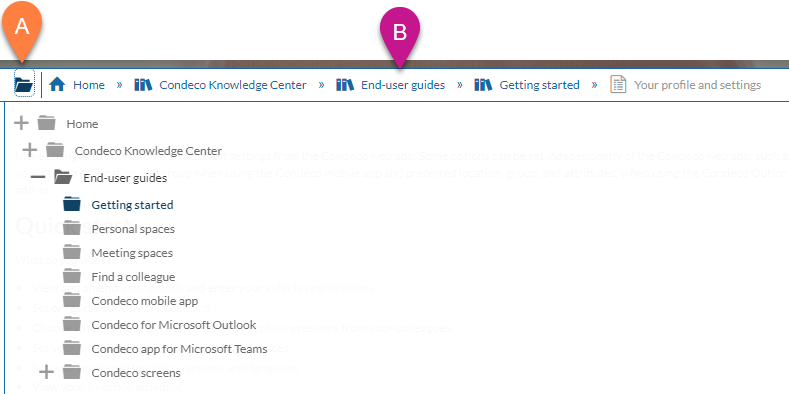Click the Home house icon in breadcrumbs
The width and height of the screenshot is (789, 394).
coord(57,85)
